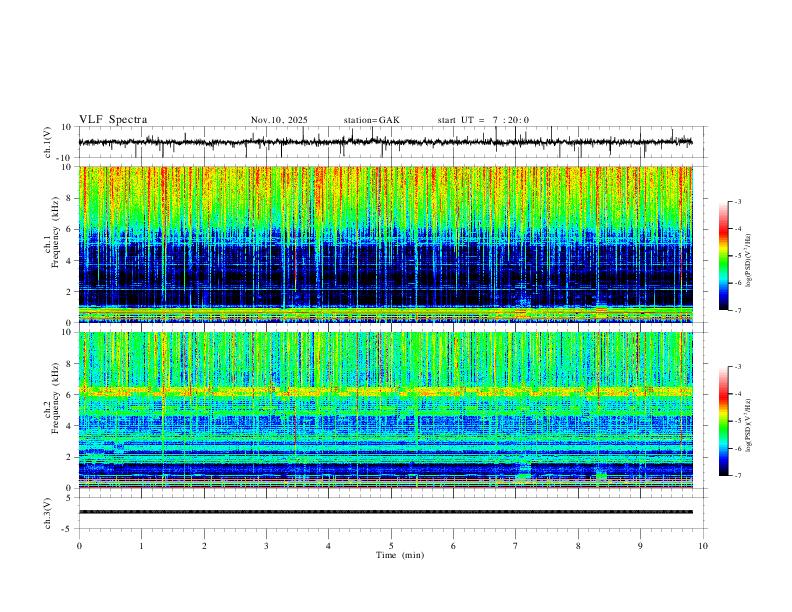Screen dimensions: 792x612
Task: Click the ch.1 spectrogram panel
Action: pyautogui.click(x=385, y=244)
